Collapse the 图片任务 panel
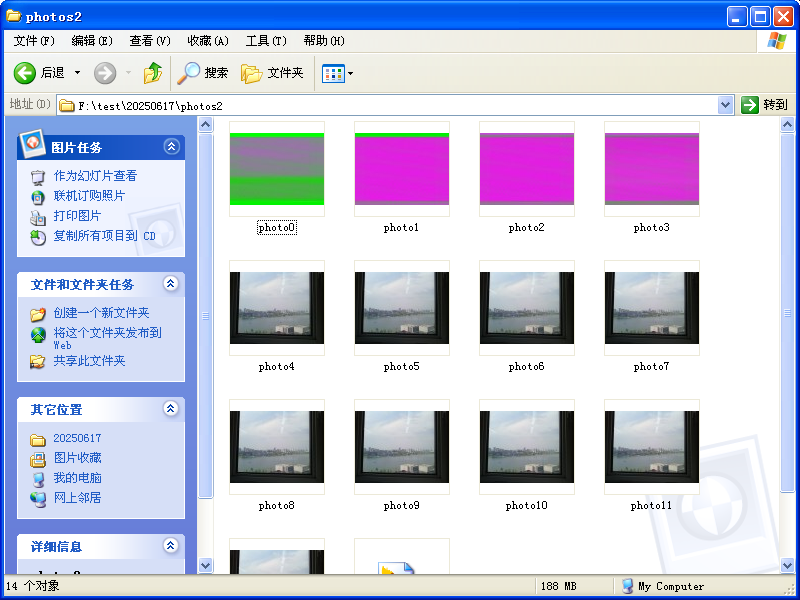800x600 pixels. click(171, 147)
